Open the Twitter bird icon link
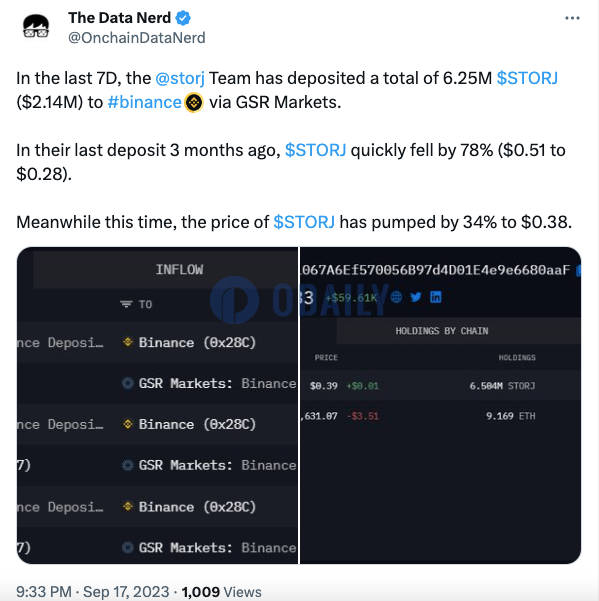The height and width of the screenshot is (601, 599). (416, 297)
